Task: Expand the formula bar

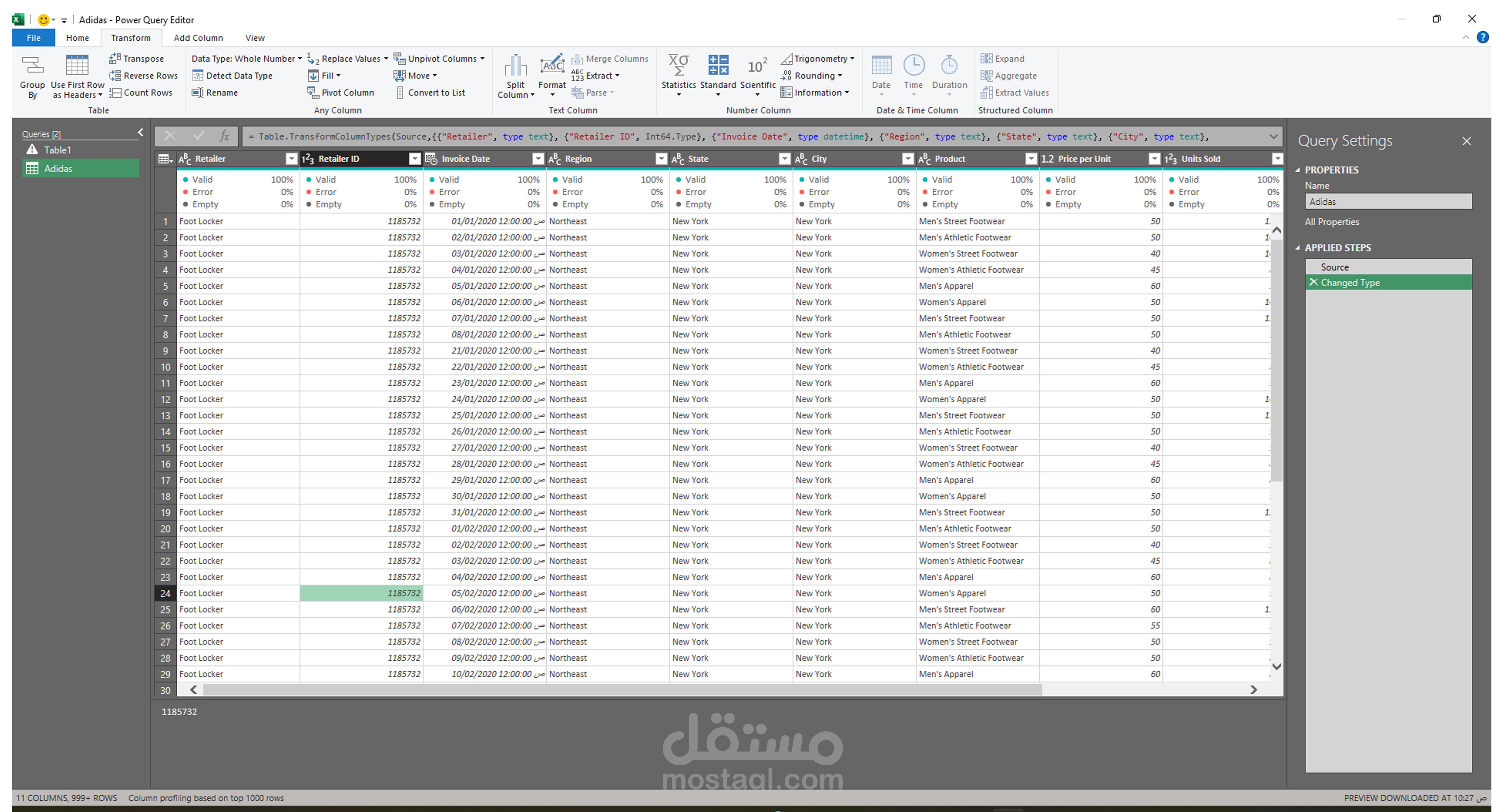Action: 1273,137
